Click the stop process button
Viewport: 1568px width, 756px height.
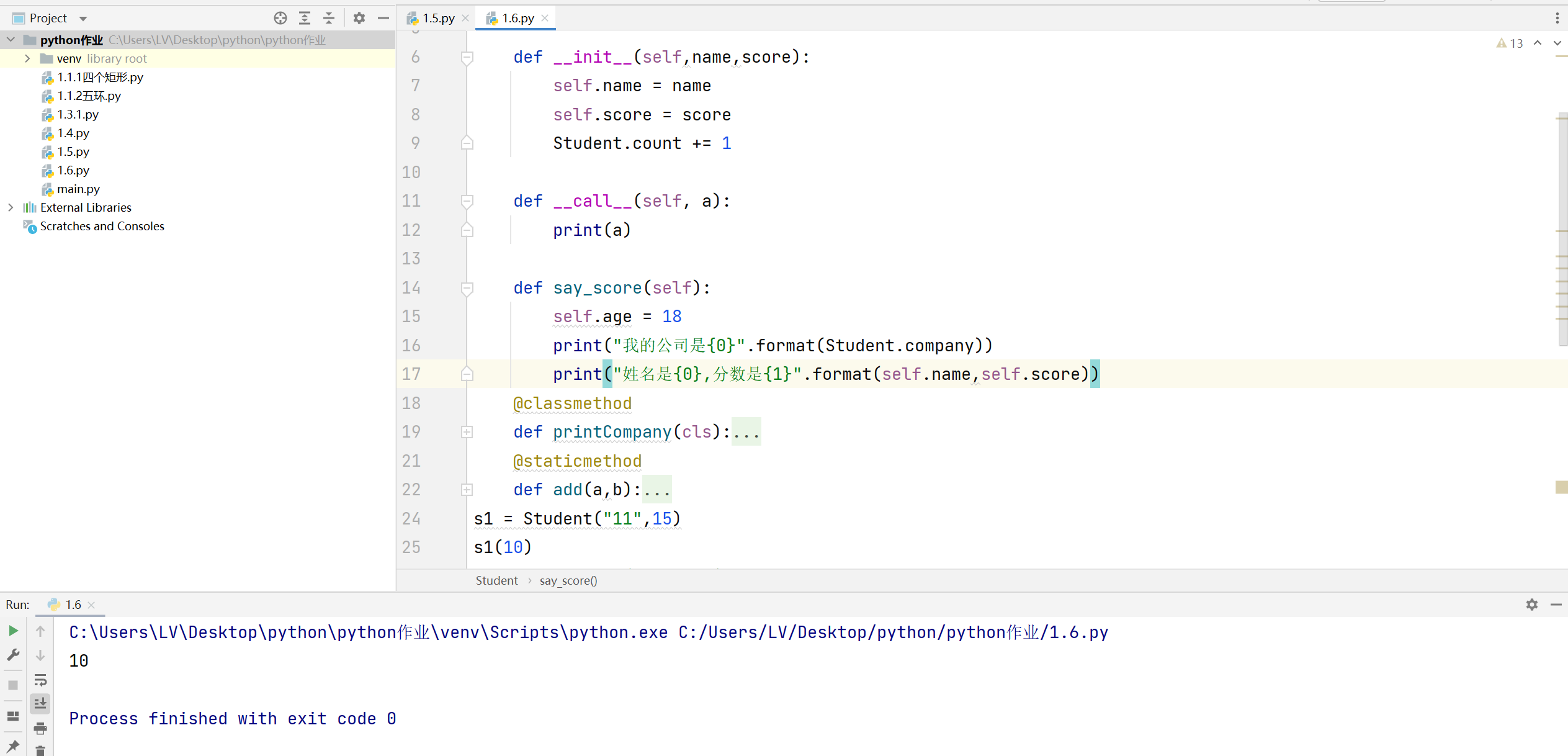tap(13, 685)
